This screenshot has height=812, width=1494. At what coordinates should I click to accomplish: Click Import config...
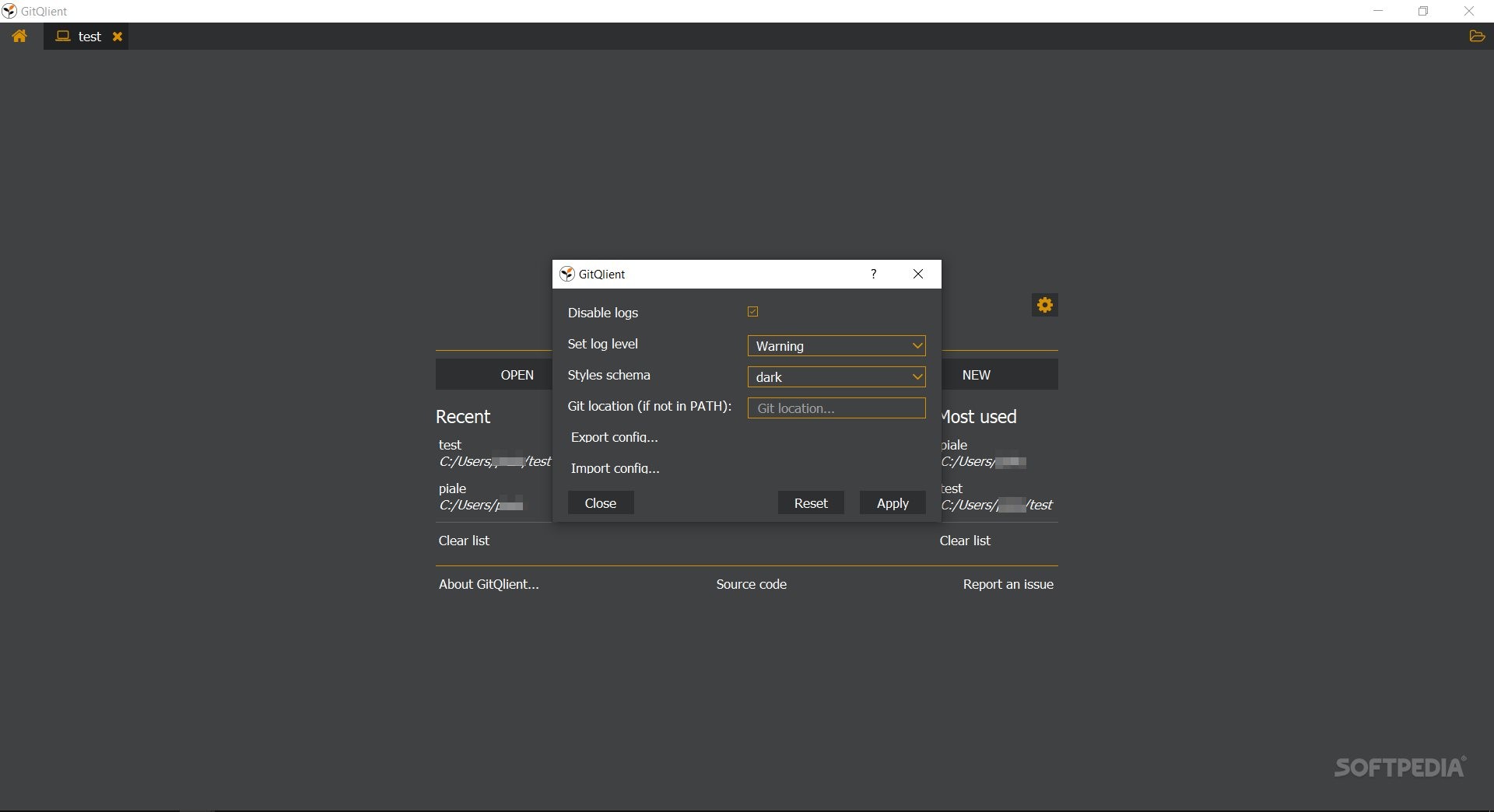click(x=615, y=468)
